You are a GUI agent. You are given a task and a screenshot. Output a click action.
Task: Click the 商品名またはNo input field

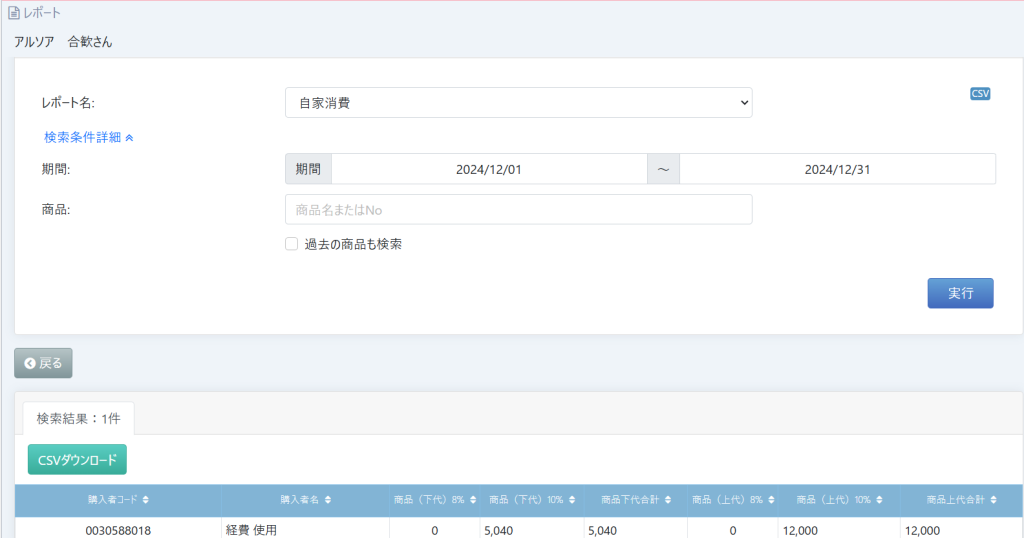tap(518, 210)
